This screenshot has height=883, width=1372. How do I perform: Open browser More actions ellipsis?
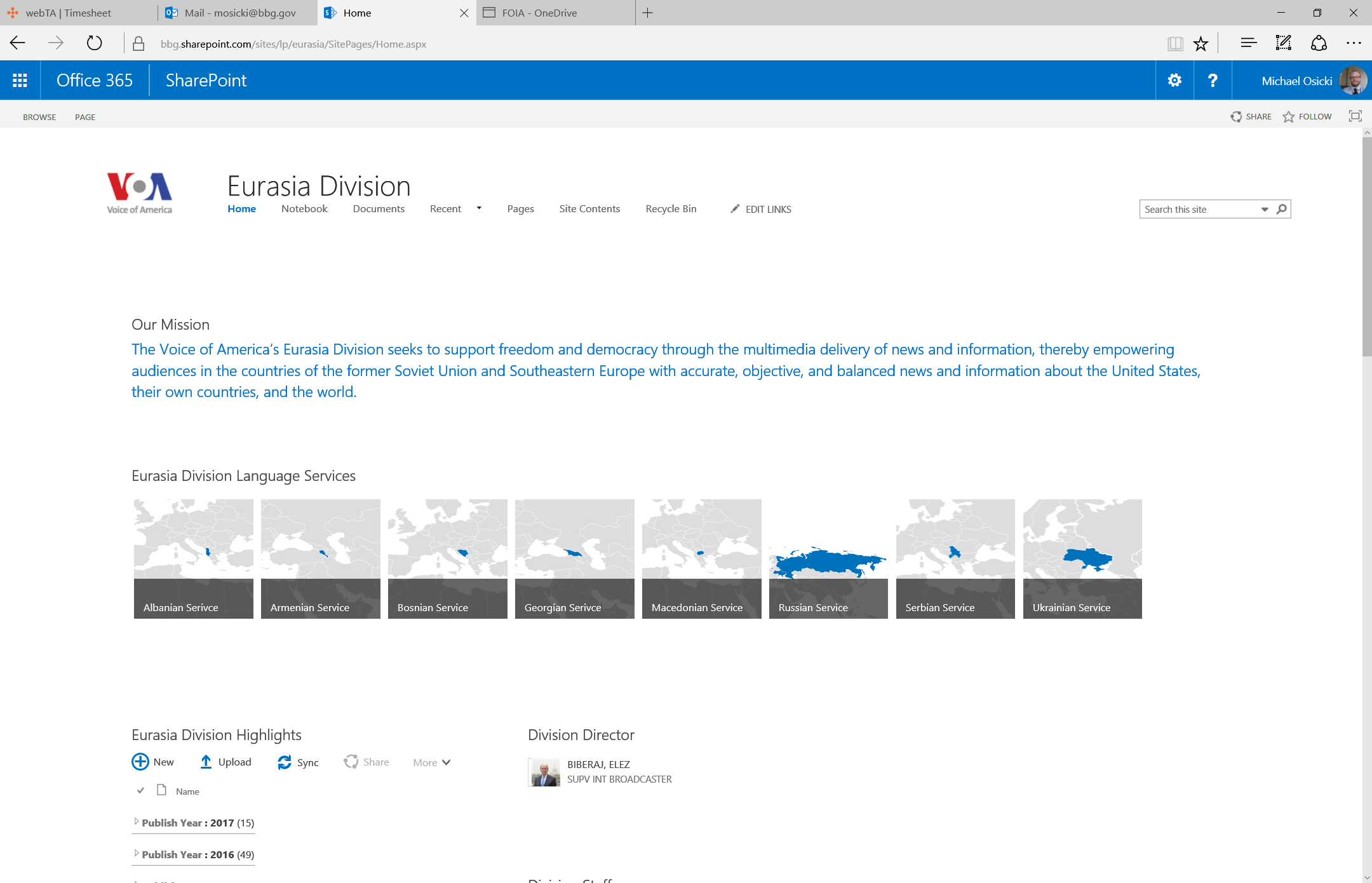coord(1354,43)
